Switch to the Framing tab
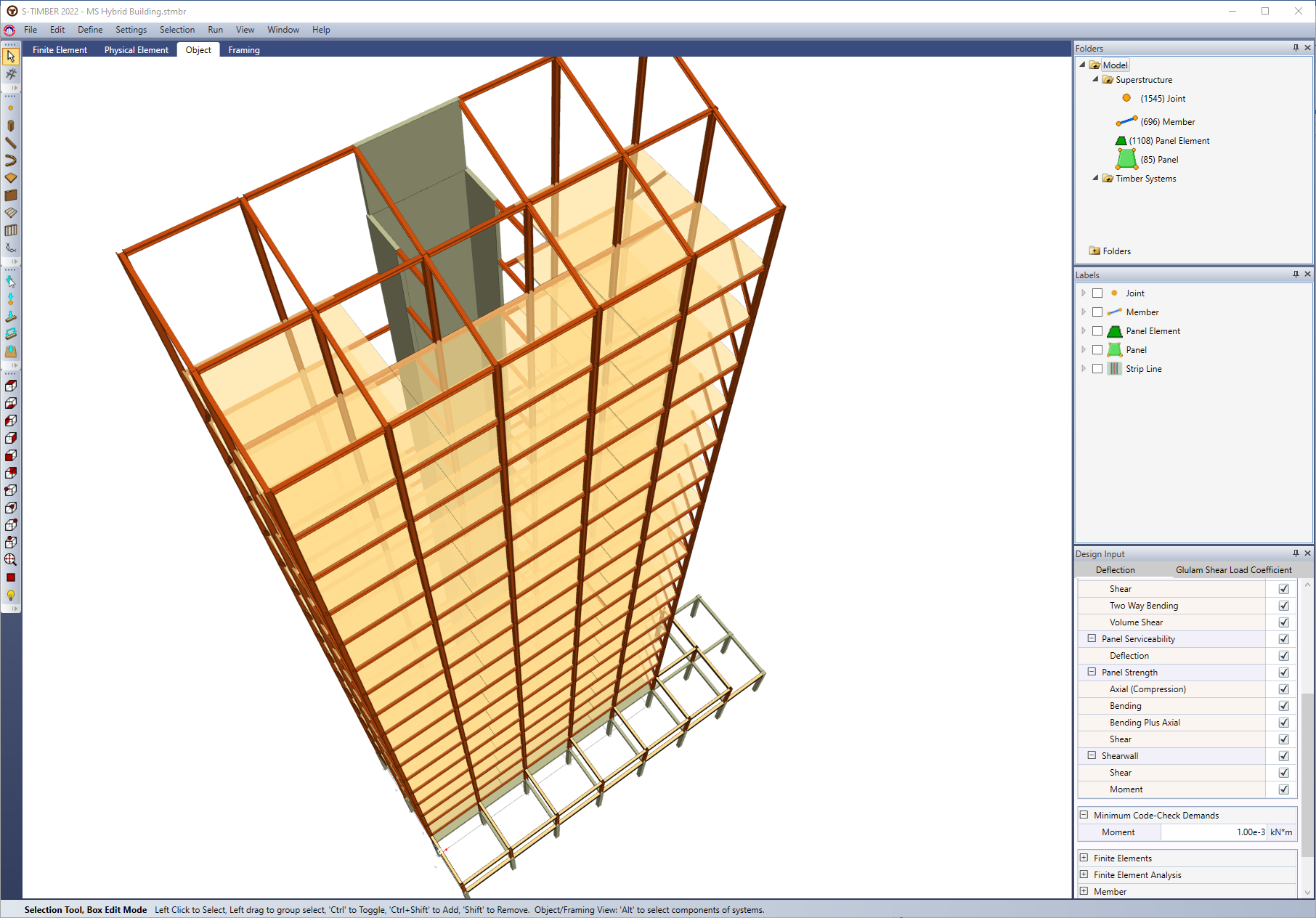The image size is (1316, 918). tap(243, 50)
